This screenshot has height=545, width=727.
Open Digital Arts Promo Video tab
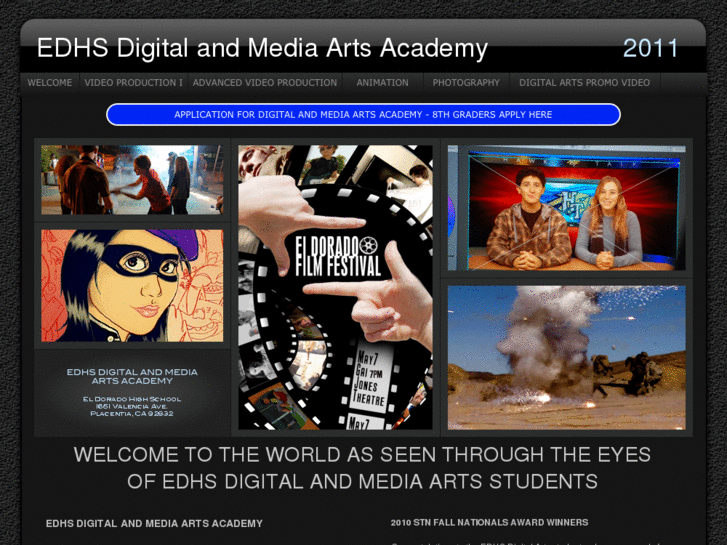[x=584, y=83]
